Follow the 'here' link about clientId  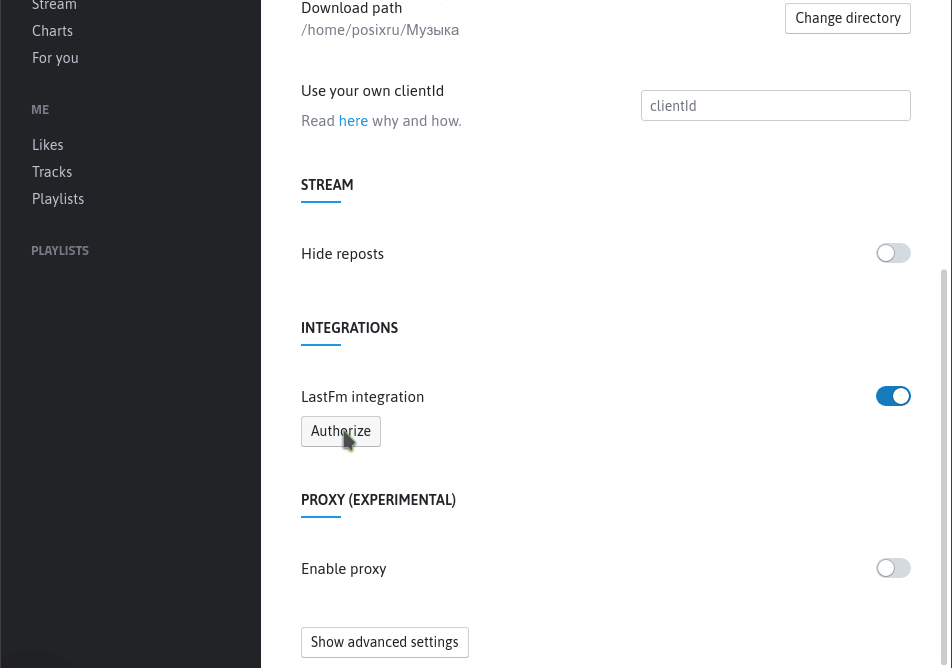tap(353, 121)
